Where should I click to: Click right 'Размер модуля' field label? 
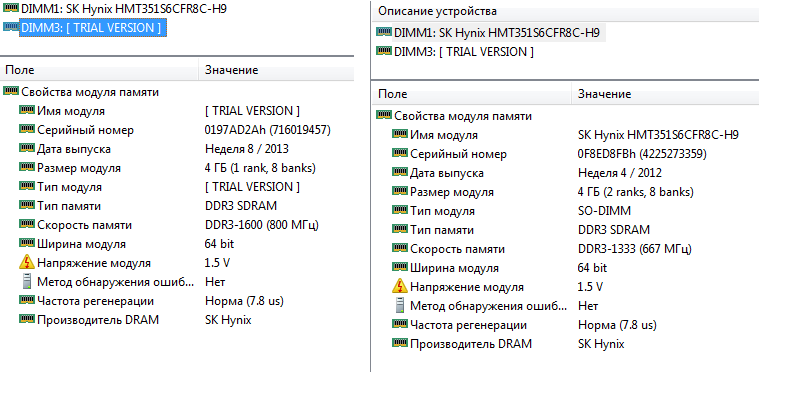pos(452,192)
